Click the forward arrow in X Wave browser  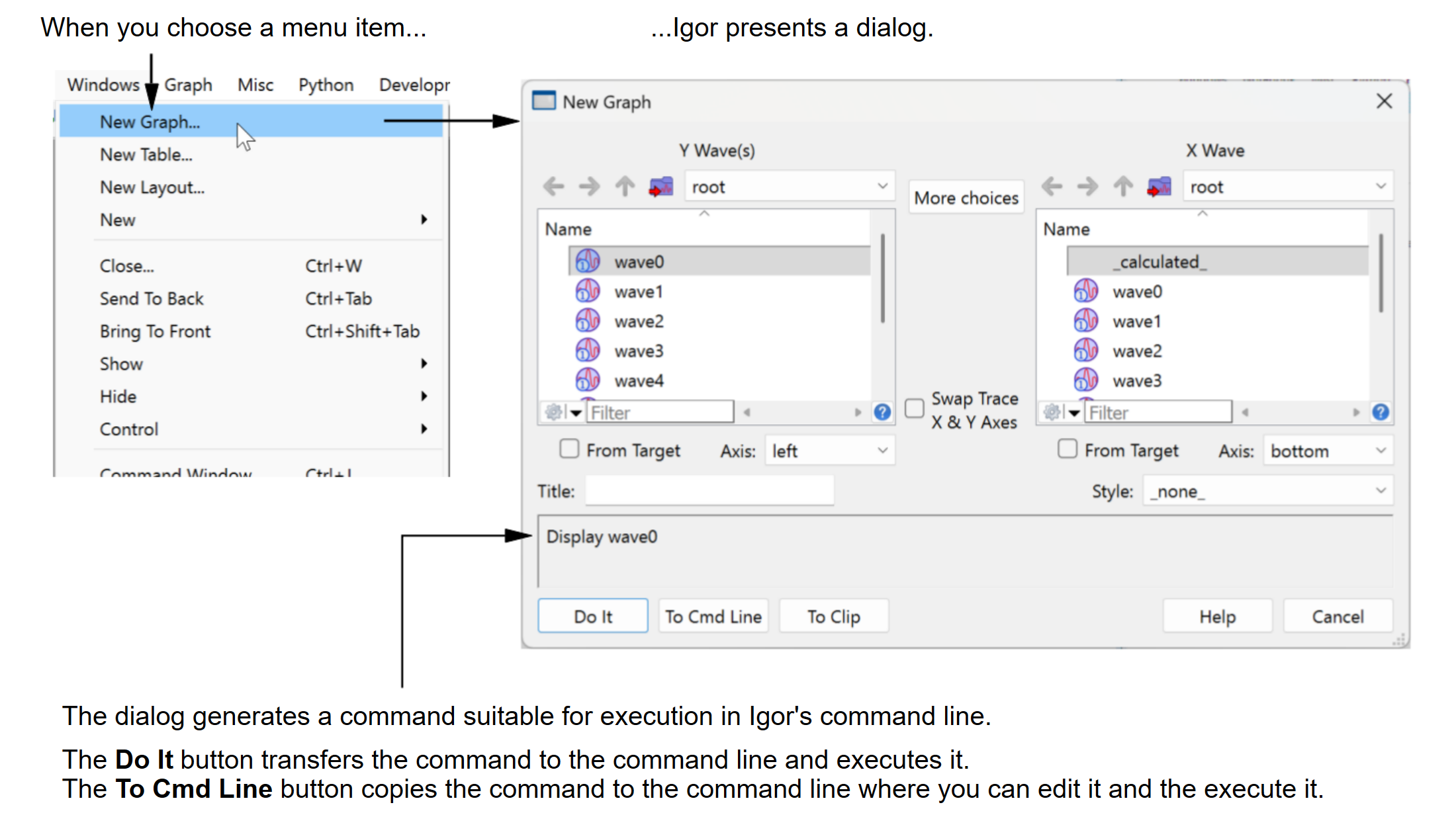pos(1087,187)
